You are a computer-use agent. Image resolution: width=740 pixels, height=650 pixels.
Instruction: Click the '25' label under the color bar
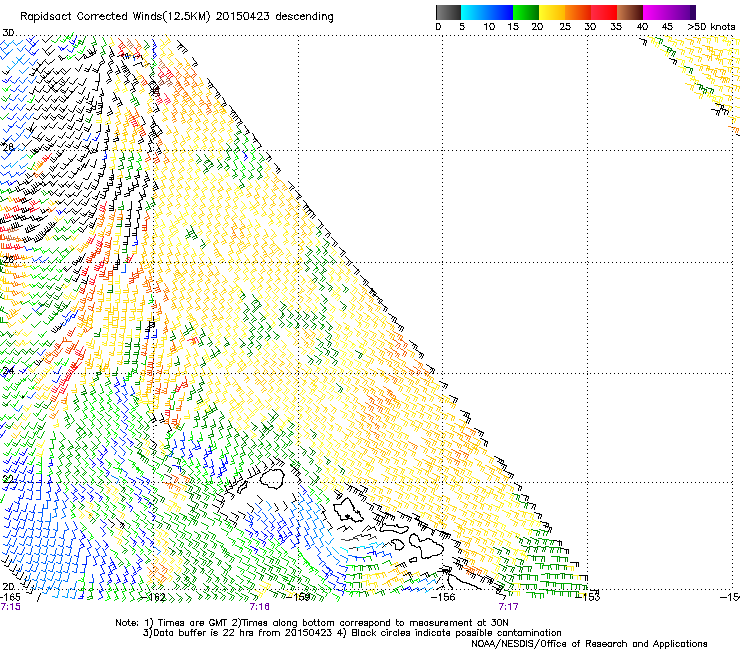pyautogui.click(x=565, y=27)
